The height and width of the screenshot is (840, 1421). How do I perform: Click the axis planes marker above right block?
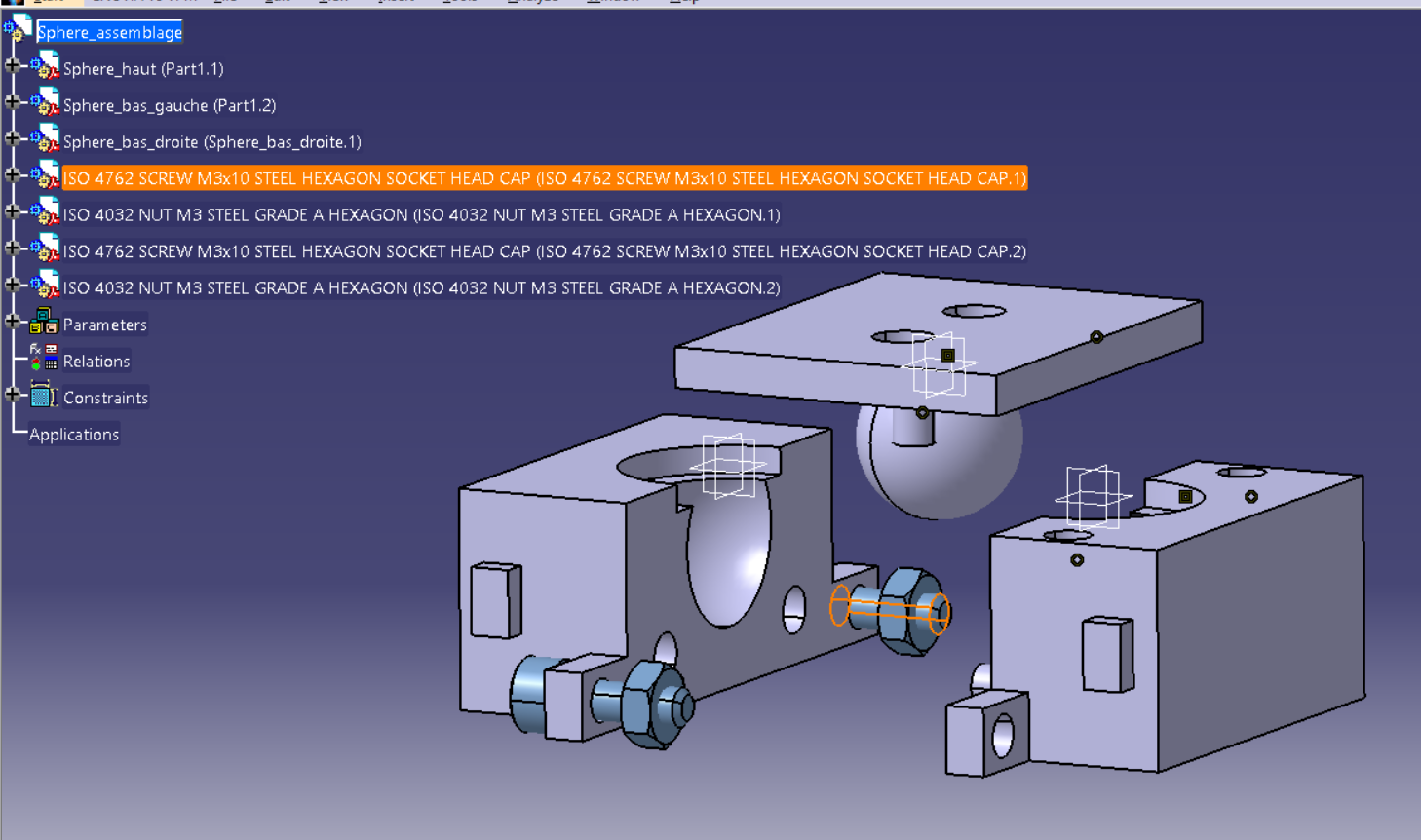tap(1092, 497)
